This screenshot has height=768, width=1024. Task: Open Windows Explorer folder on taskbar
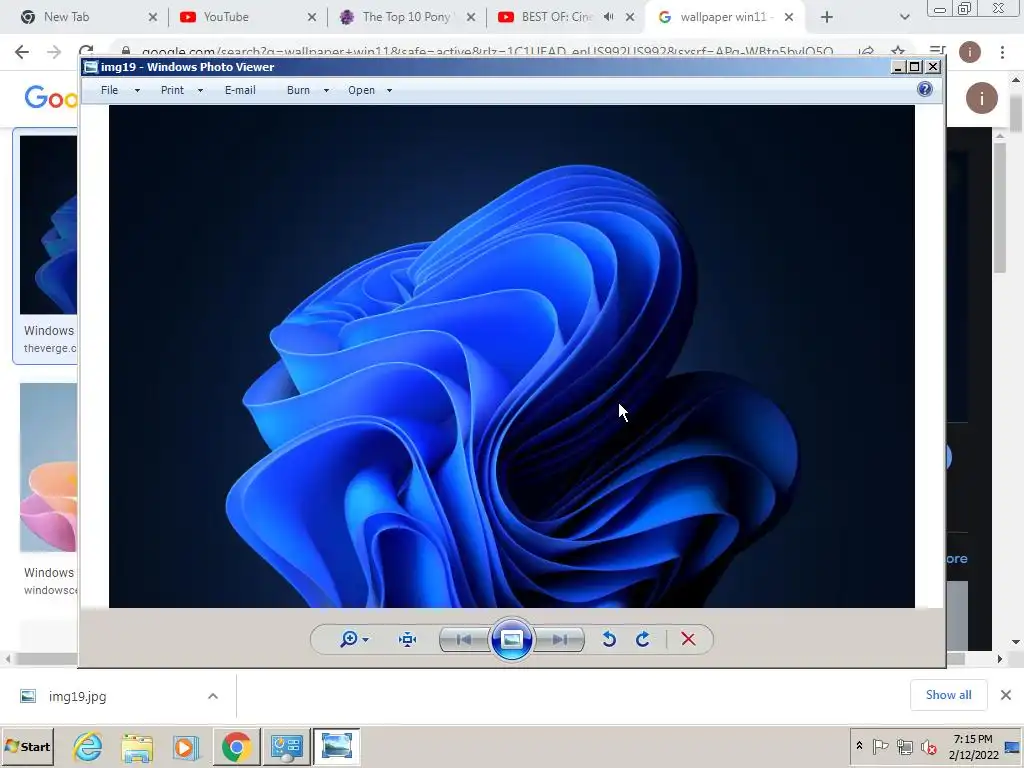(x=137, y=746)
